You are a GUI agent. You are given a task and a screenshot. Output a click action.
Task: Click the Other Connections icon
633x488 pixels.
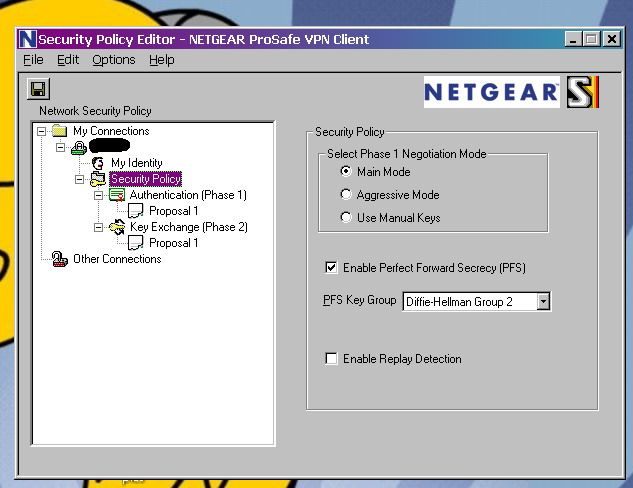pyautogui.click(x=59, y=259)
